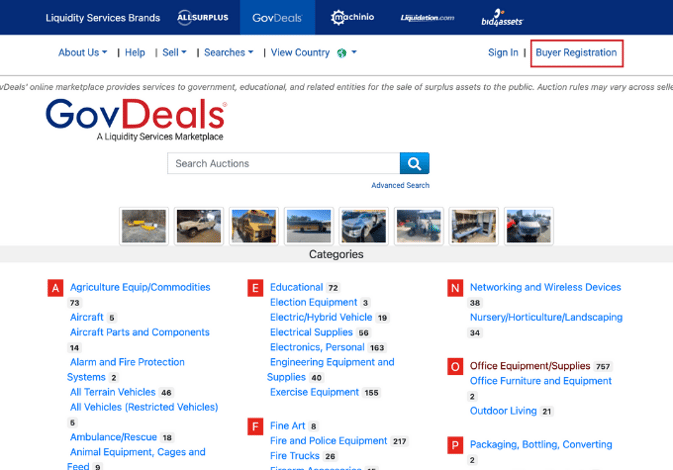This screenshot has width=673, height=470.
Task: Open the Ambulance/Rescue category
Action: click(x=113, y=437)
